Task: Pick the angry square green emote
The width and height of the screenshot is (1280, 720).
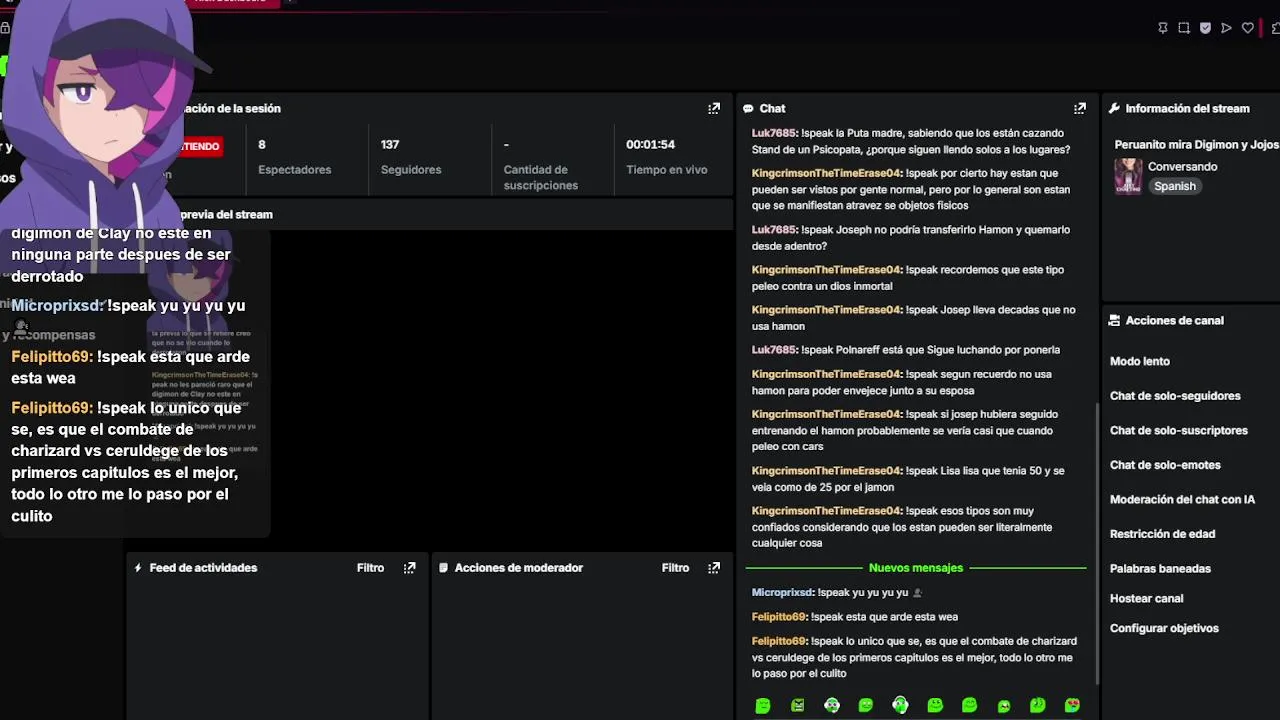Action: click(x=797, y=706)
